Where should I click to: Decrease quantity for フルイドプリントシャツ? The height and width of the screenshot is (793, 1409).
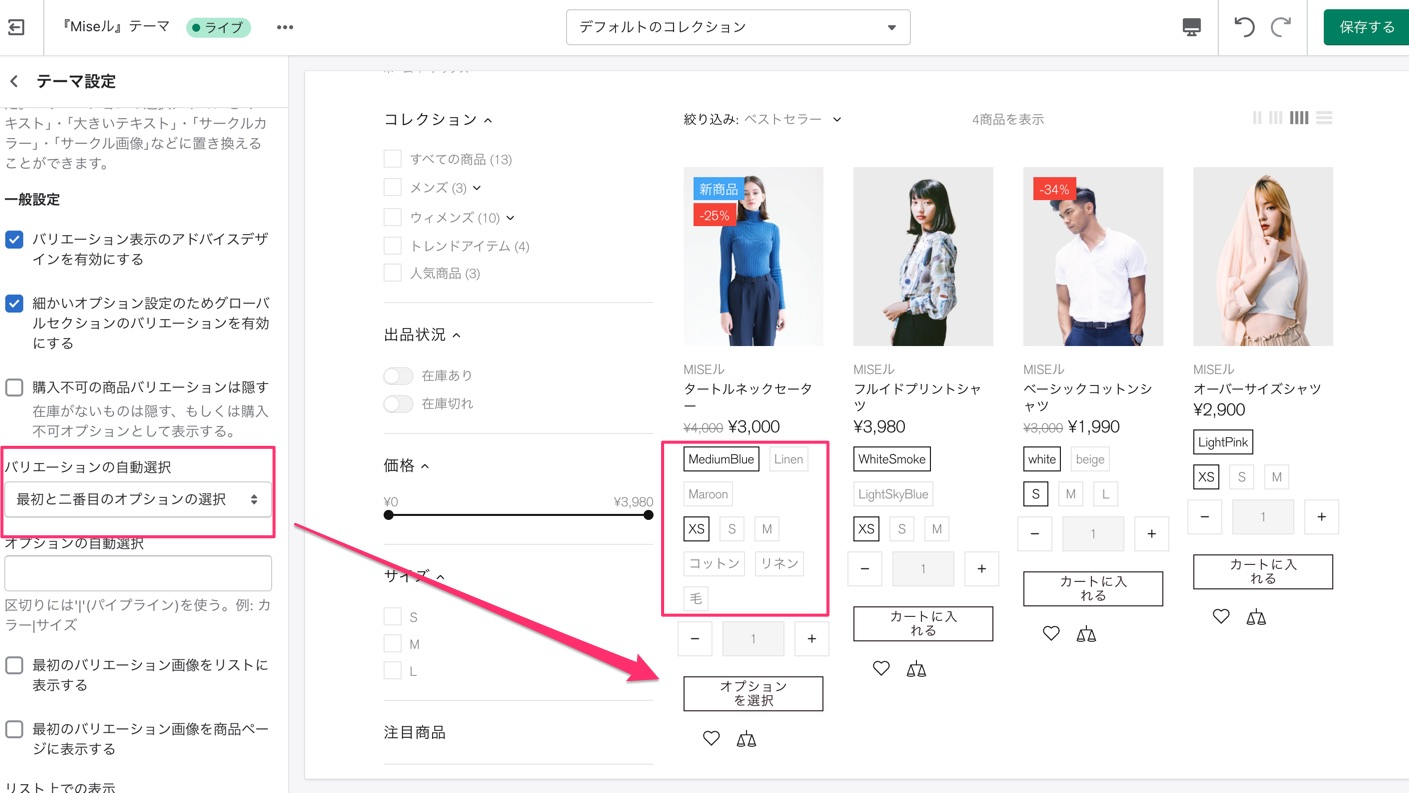coord(865,568)
